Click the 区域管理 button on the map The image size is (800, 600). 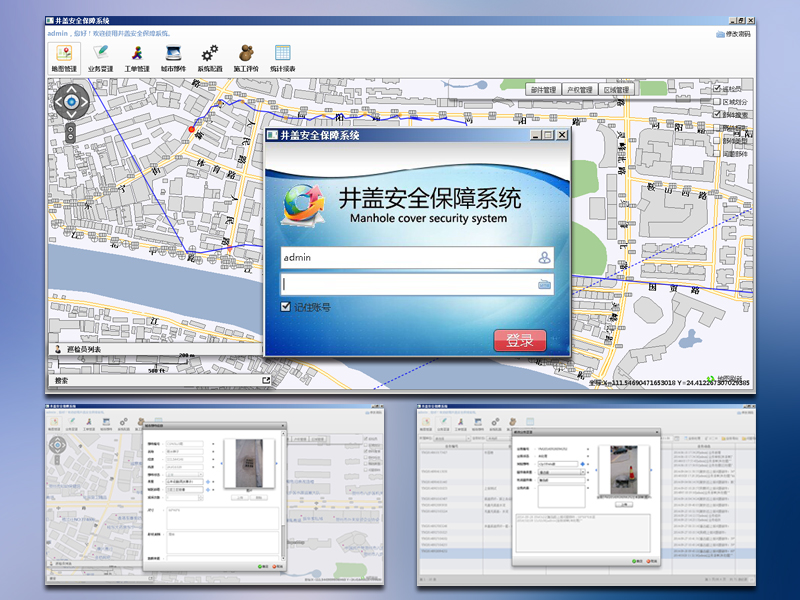(x=616, y=90)
